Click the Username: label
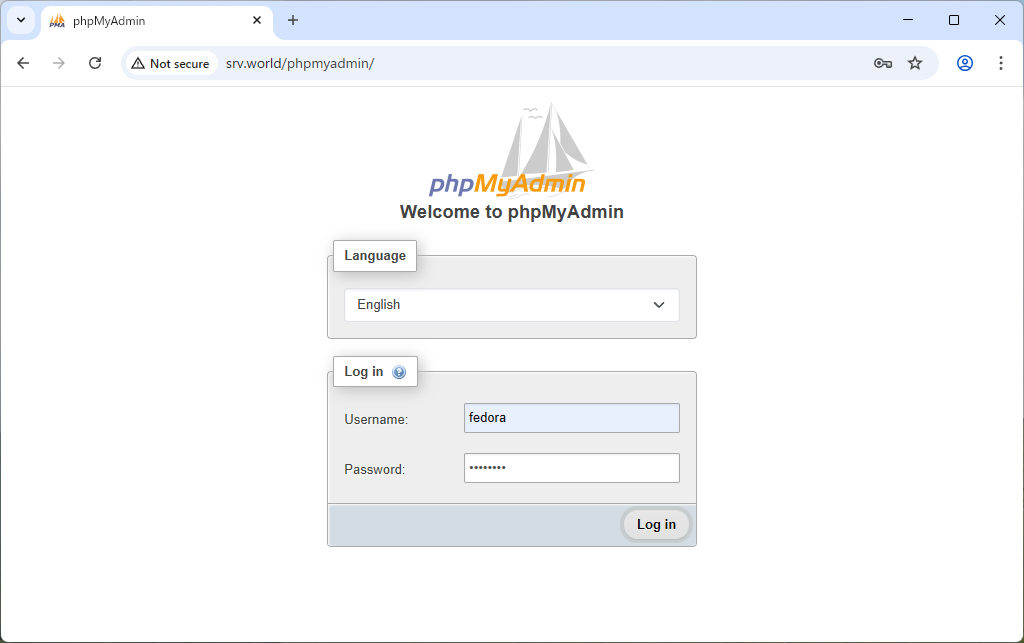This screenshot has width=1024, height=643. 376,419
